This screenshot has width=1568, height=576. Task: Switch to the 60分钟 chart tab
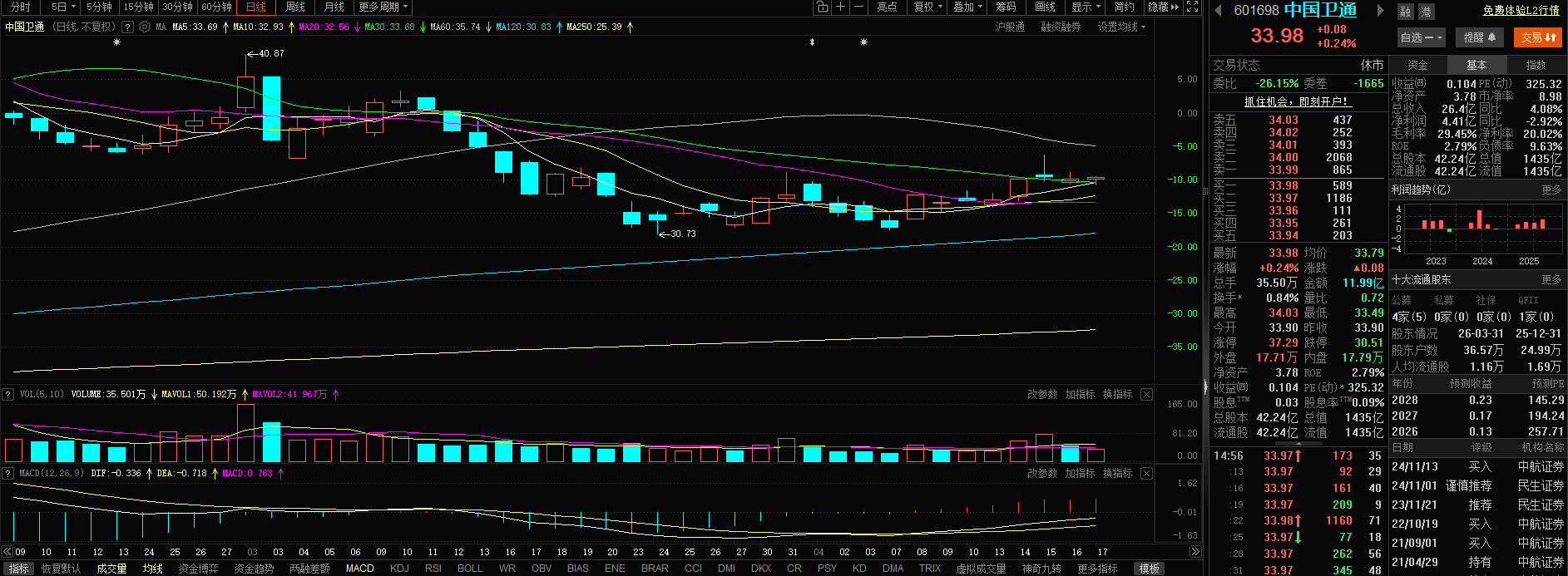(x=216, y=7)
